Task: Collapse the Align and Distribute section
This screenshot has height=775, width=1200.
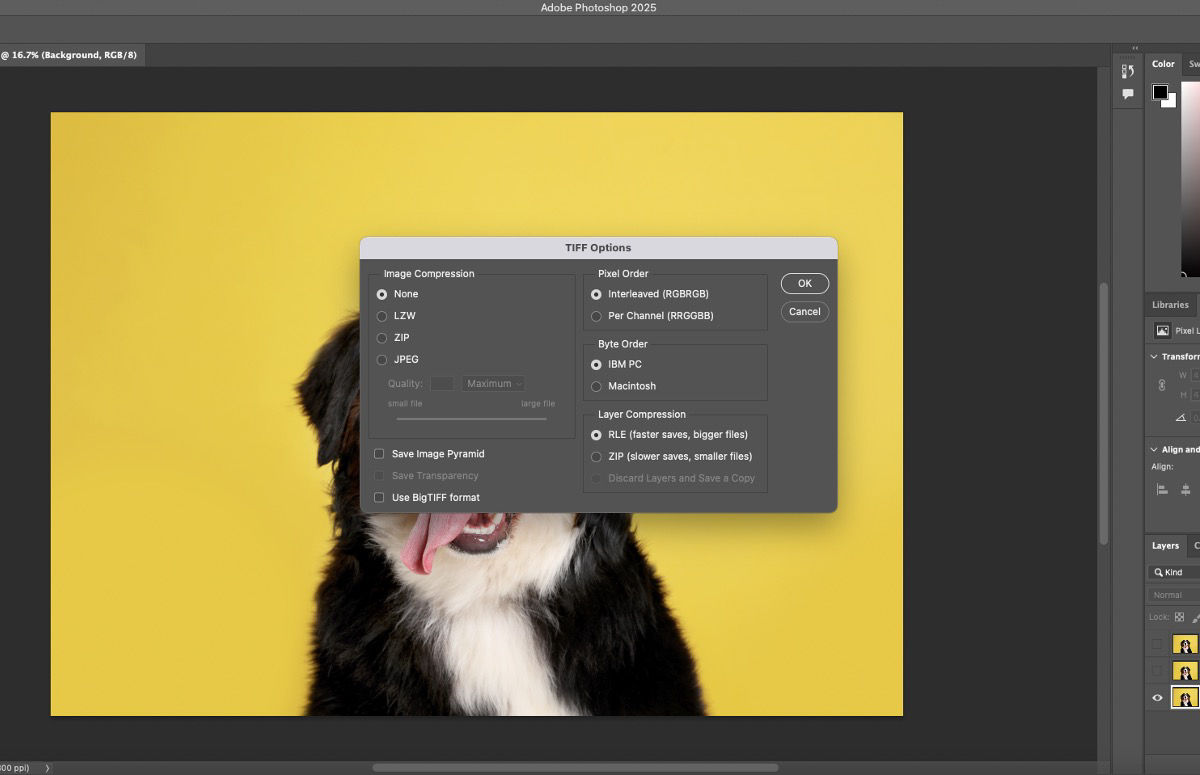Action: click(x=1154, y=450)
